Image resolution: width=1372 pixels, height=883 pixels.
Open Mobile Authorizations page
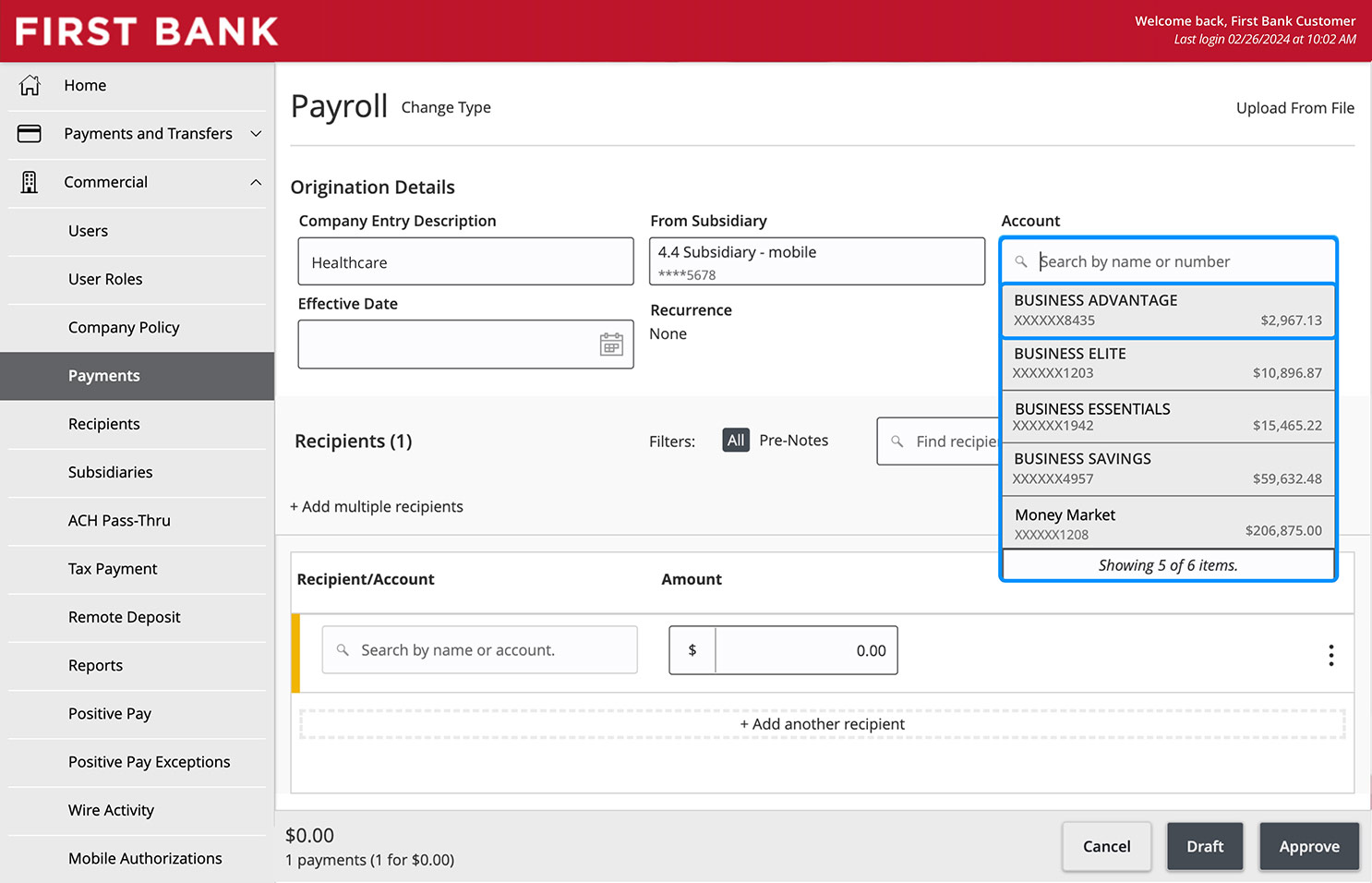(145, 858)
